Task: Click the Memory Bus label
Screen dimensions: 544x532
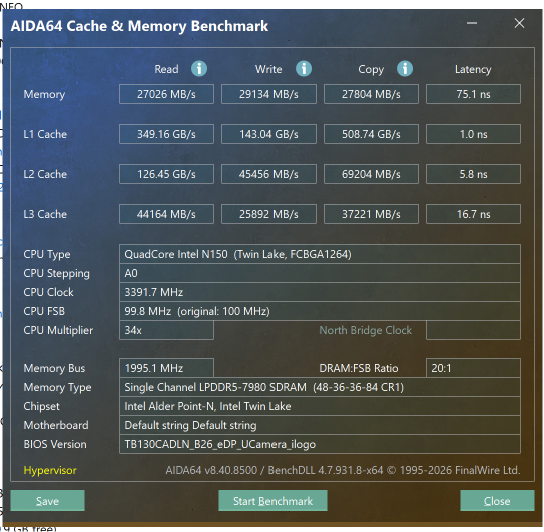Action: point(54,368)
